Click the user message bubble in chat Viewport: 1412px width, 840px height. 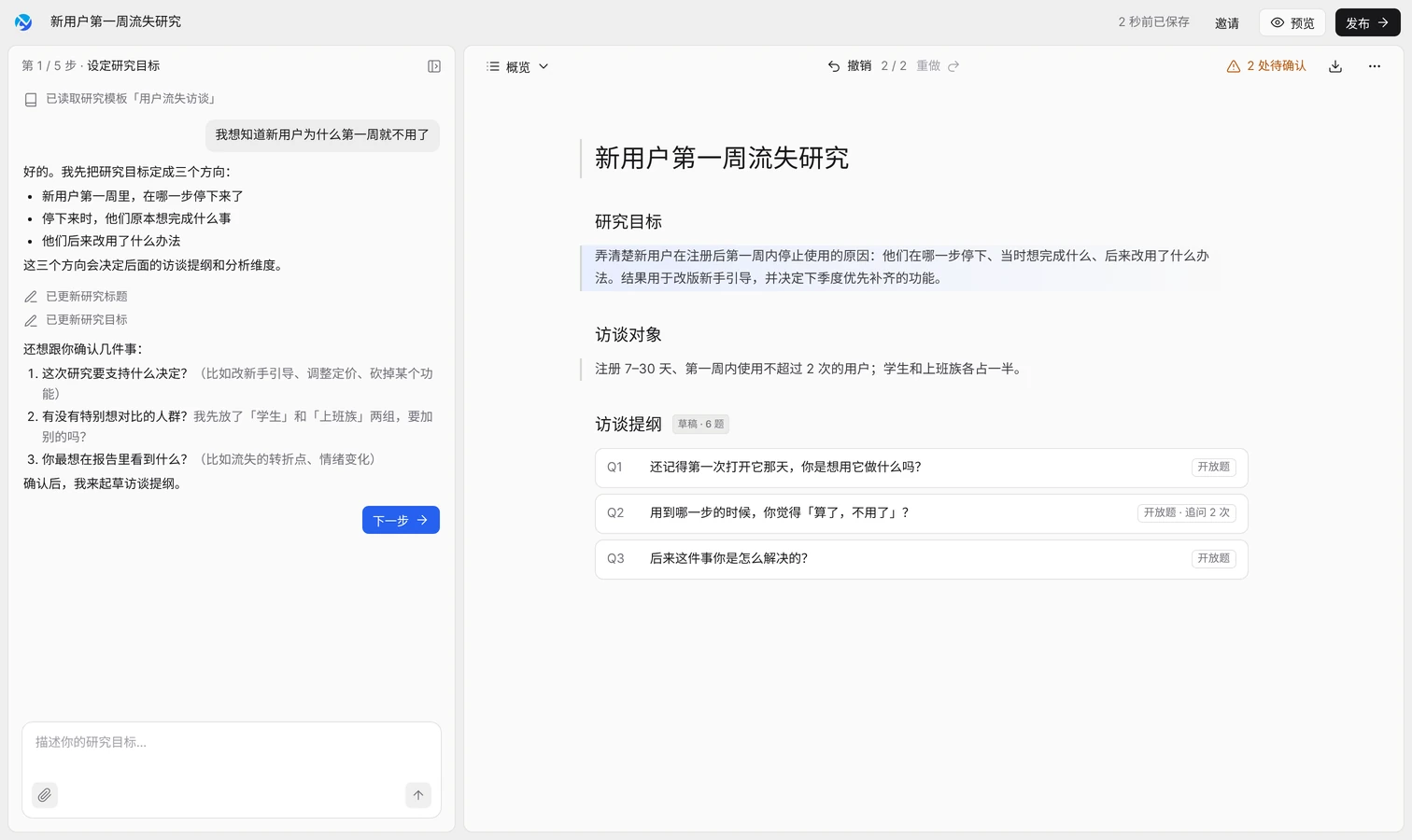click(x=322, y=135)
